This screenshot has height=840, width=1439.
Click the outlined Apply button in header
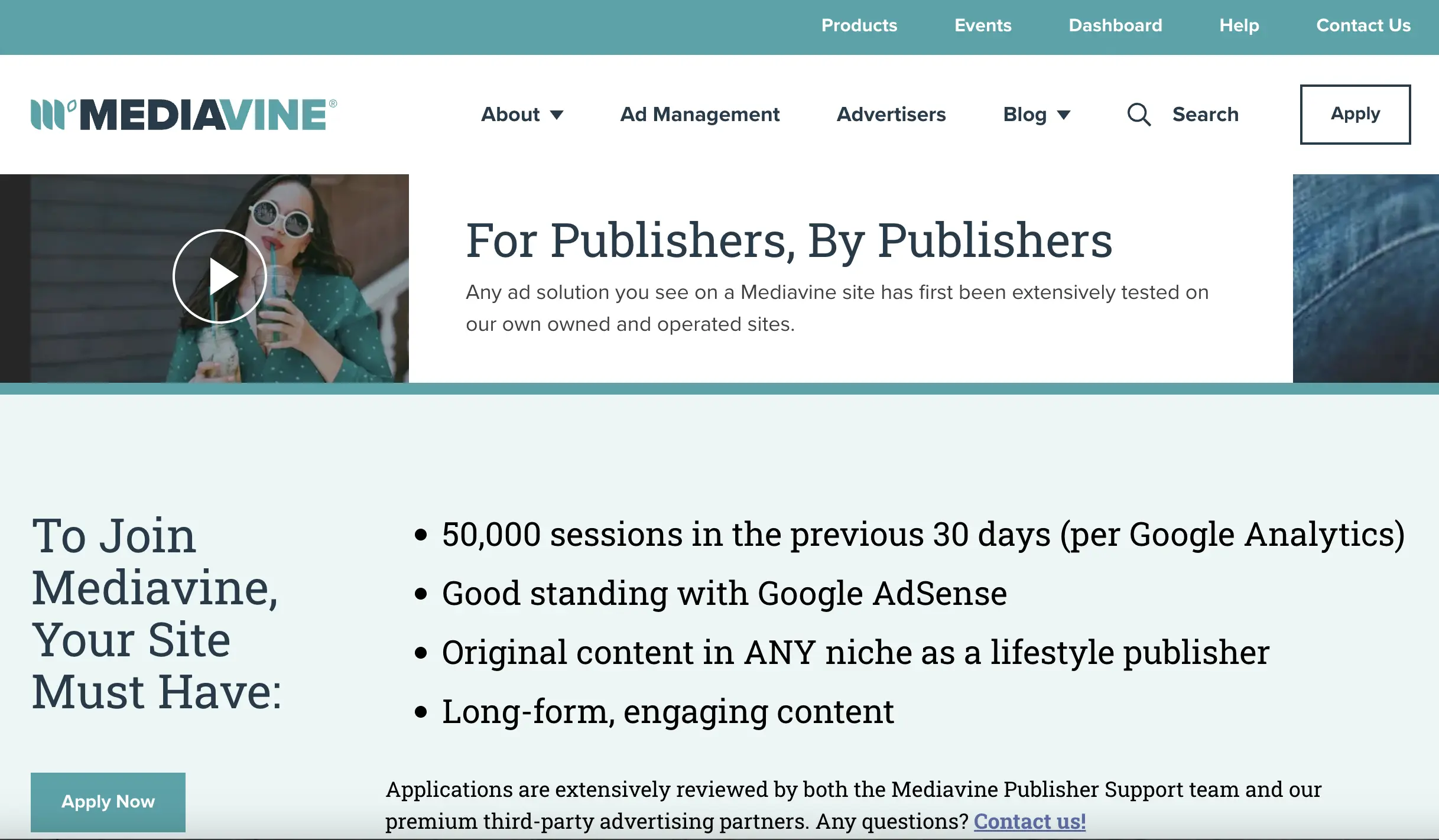1355,114
